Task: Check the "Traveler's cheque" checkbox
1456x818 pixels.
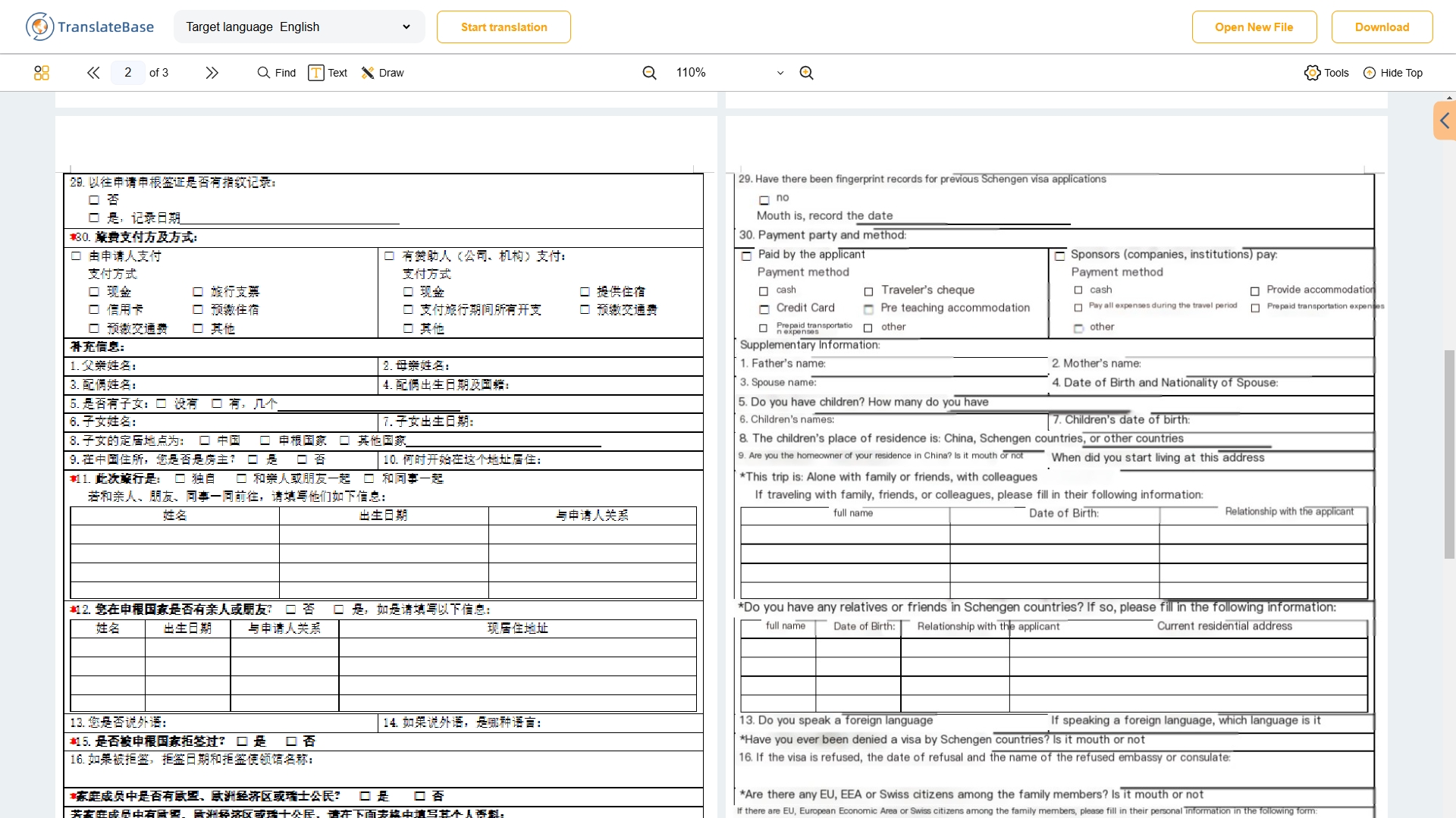Action: click(868, 292)
